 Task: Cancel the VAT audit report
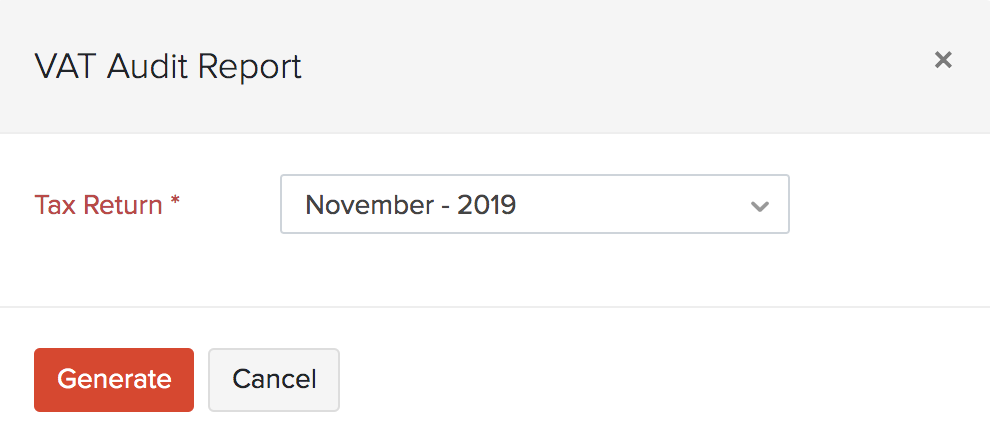tap(274, 380)
